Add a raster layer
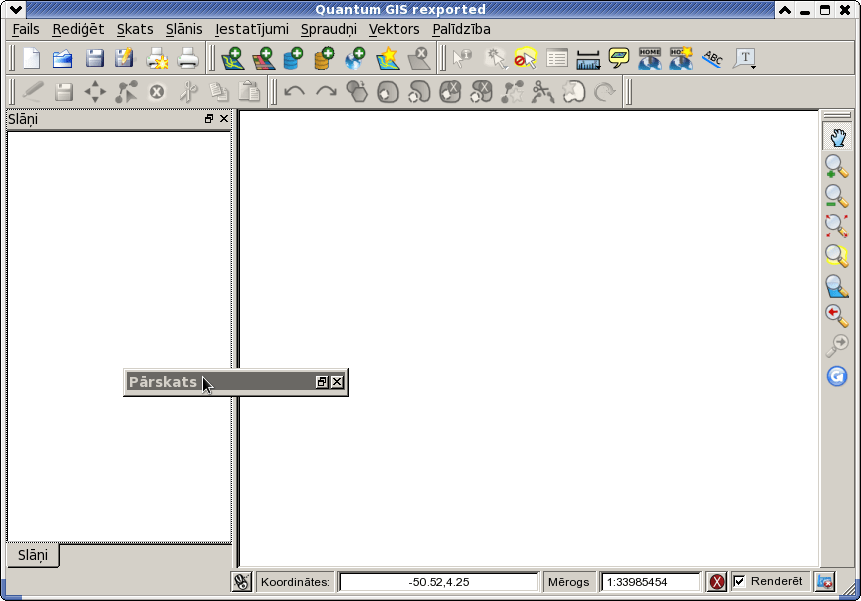The height and width of the screenshot is (601, 861). 264,59
